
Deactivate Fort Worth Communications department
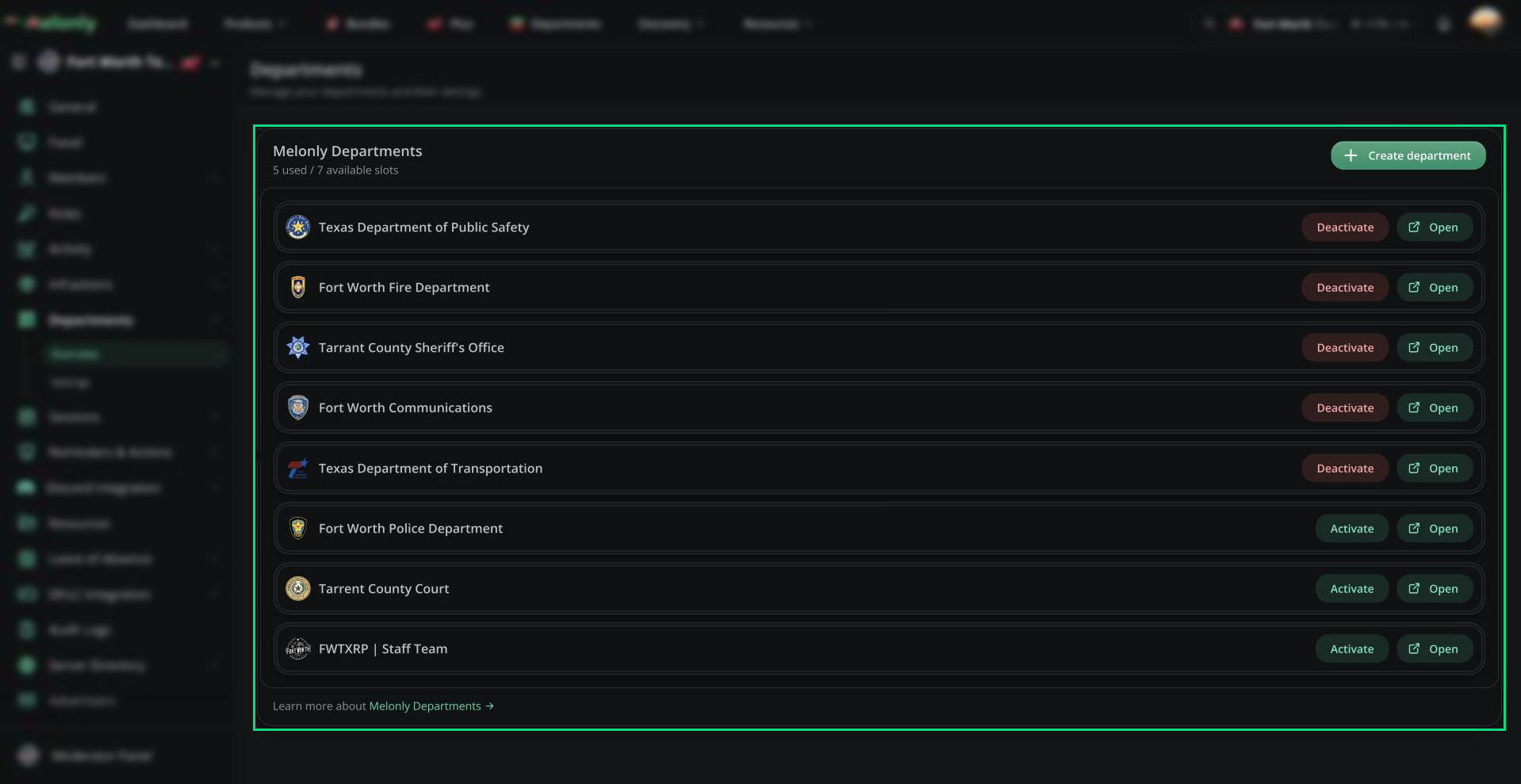[x=1345, y=408]
